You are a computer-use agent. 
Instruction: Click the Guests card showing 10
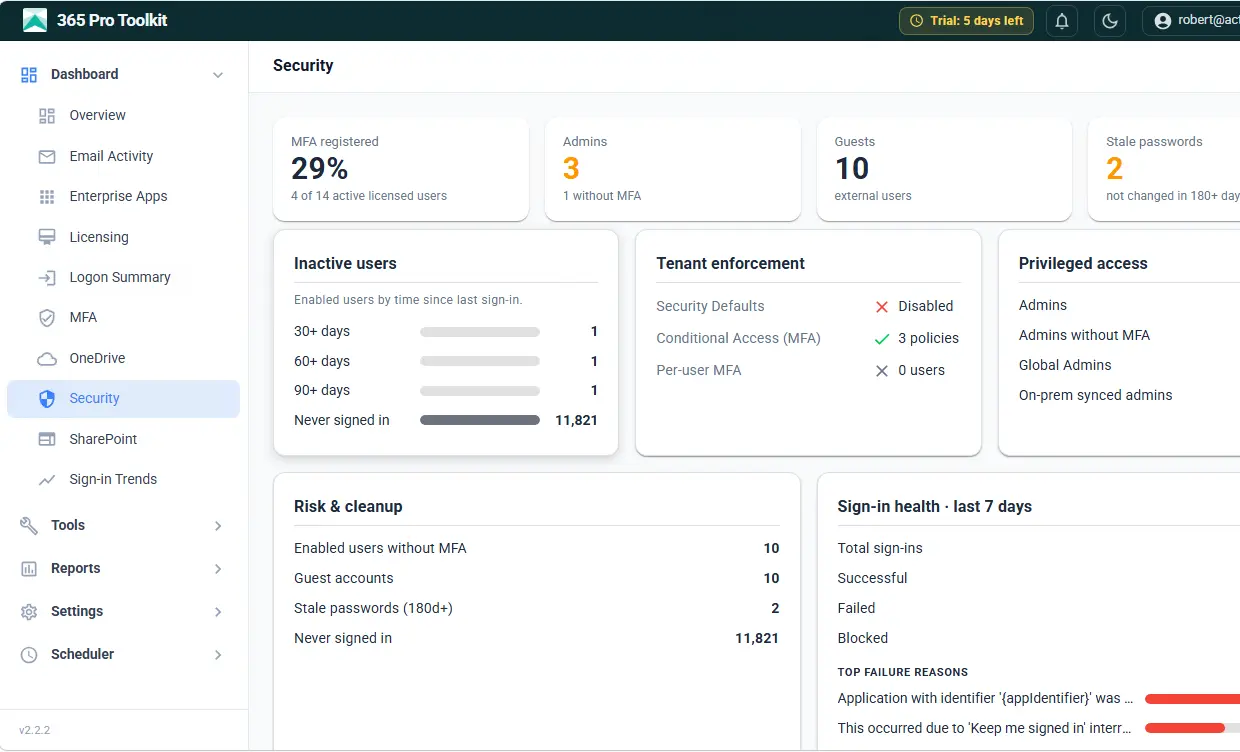pyautogui.click(x=945, y=169)
